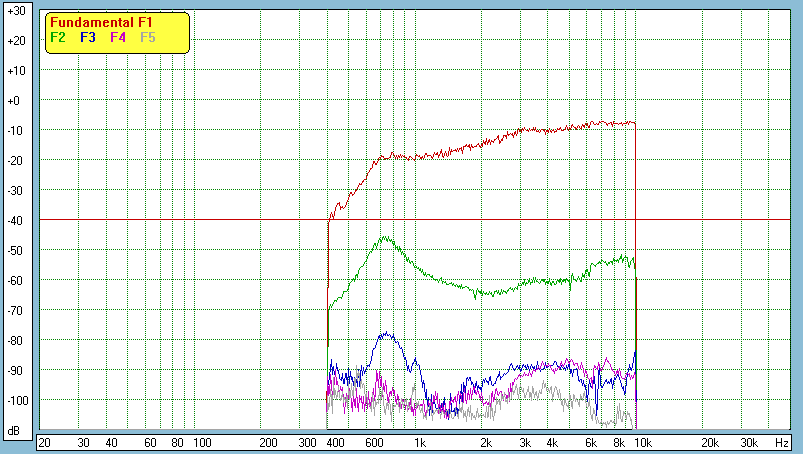This screenshot has height=454, width=803.
Task: Click the Hz unit label
Action: coord(782,442)
